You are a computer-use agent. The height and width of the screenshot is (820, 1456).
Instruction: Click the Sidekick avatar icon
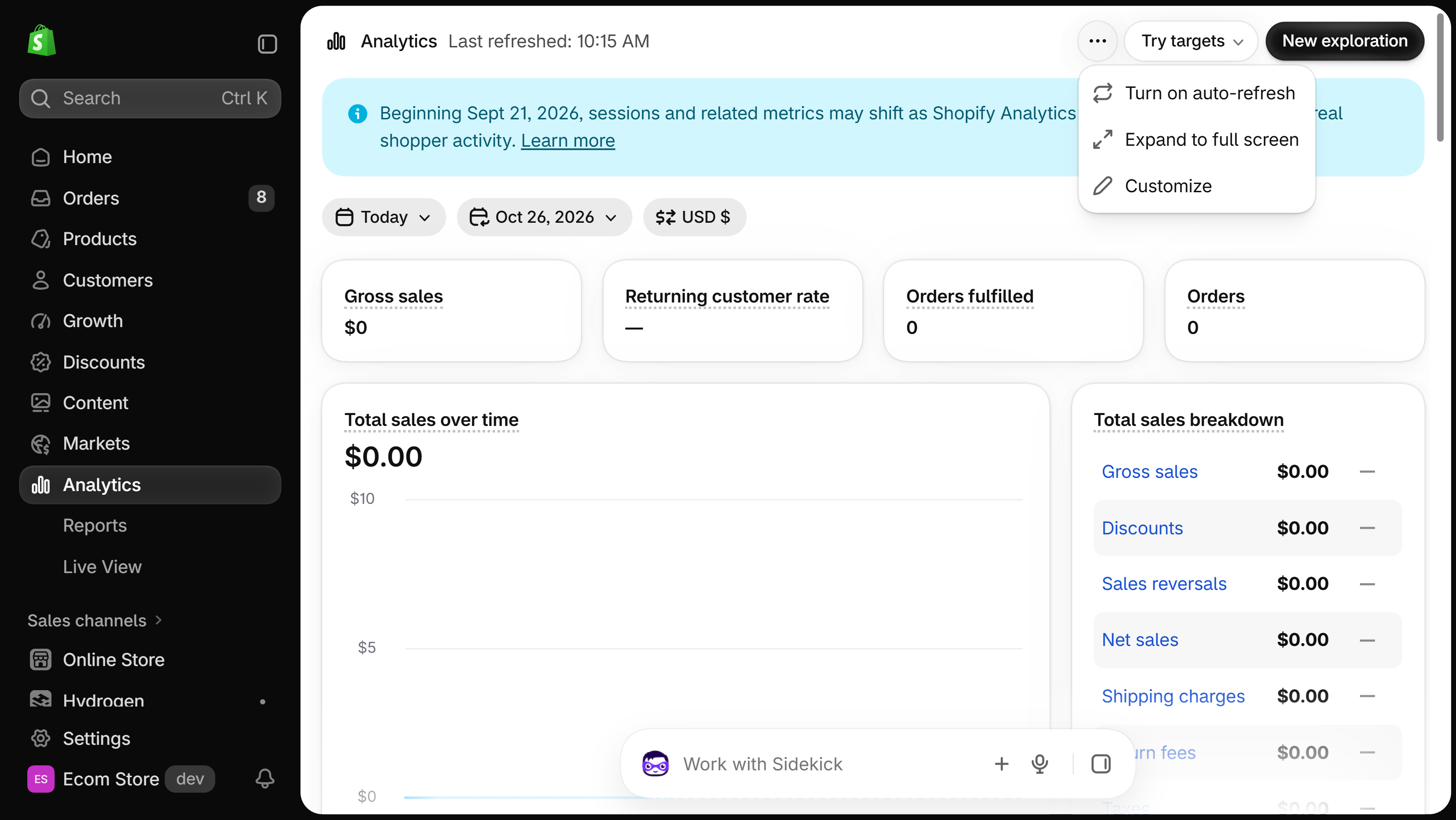tap(655, 764)
